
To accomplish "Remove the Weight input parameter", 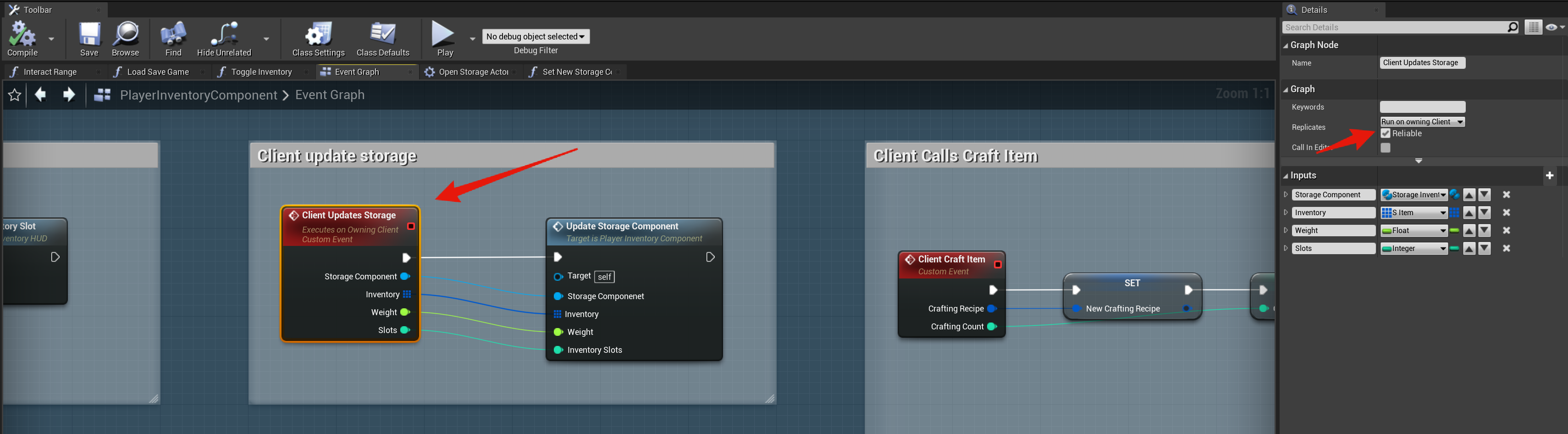I will pos(1507,231).
